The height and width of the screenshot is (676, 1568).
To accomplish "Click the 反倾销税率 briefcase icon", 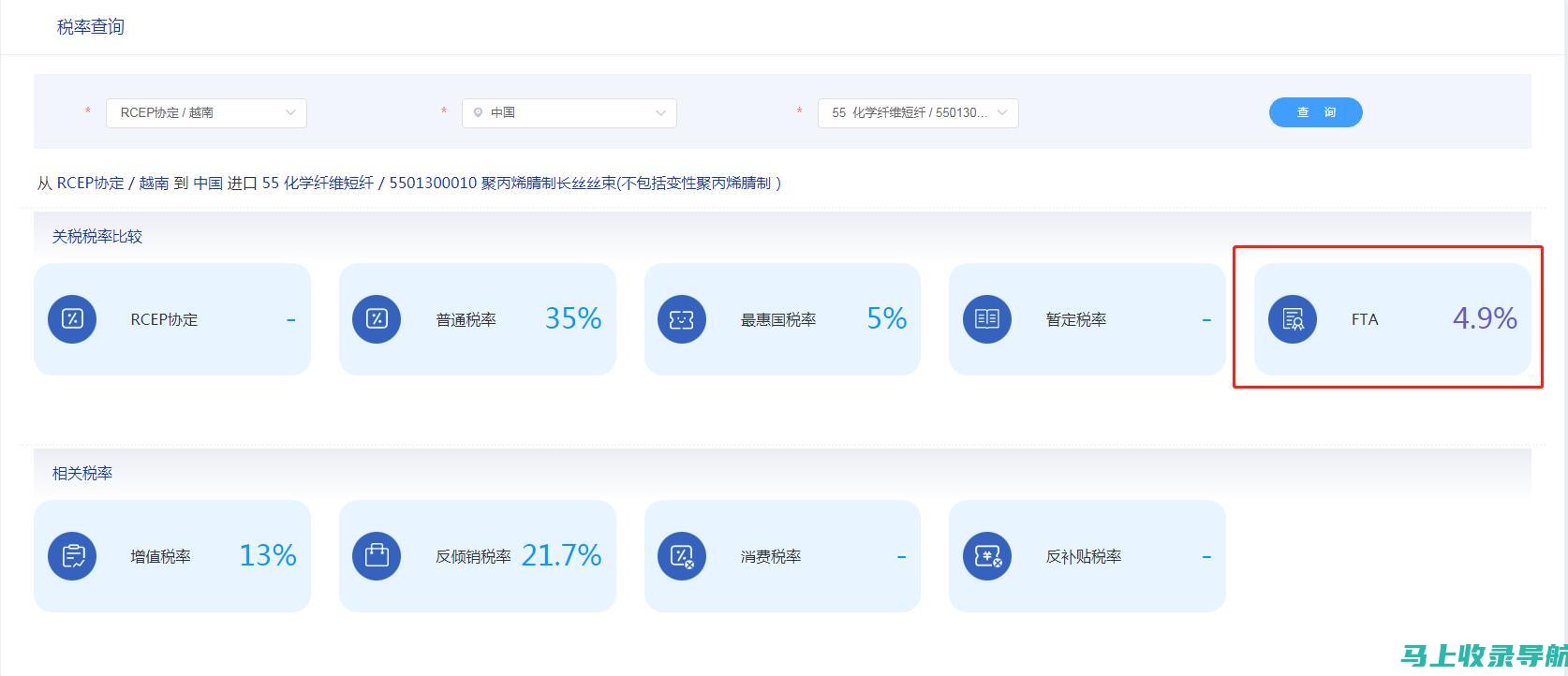I will pos(377,556).
